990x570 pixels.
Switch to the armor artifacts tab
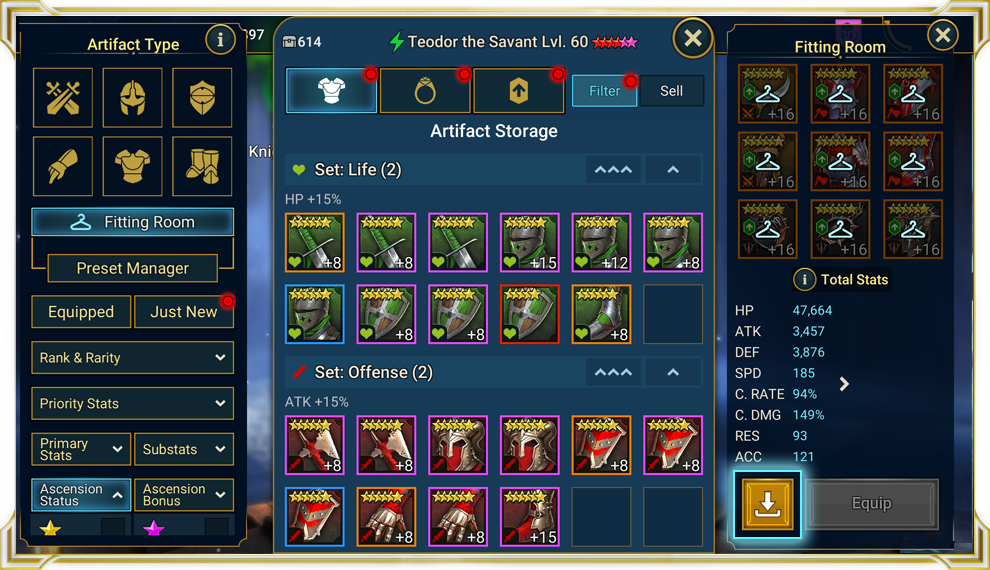[x=331, y=91]
